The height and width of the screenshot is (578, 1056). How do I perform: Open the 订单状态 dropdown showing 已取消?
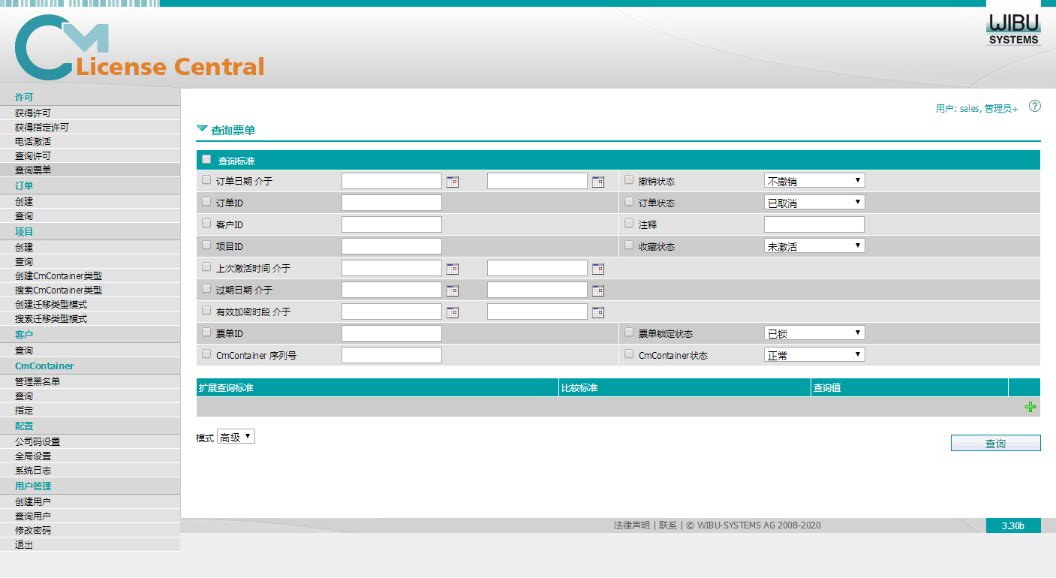click(814, 202)
